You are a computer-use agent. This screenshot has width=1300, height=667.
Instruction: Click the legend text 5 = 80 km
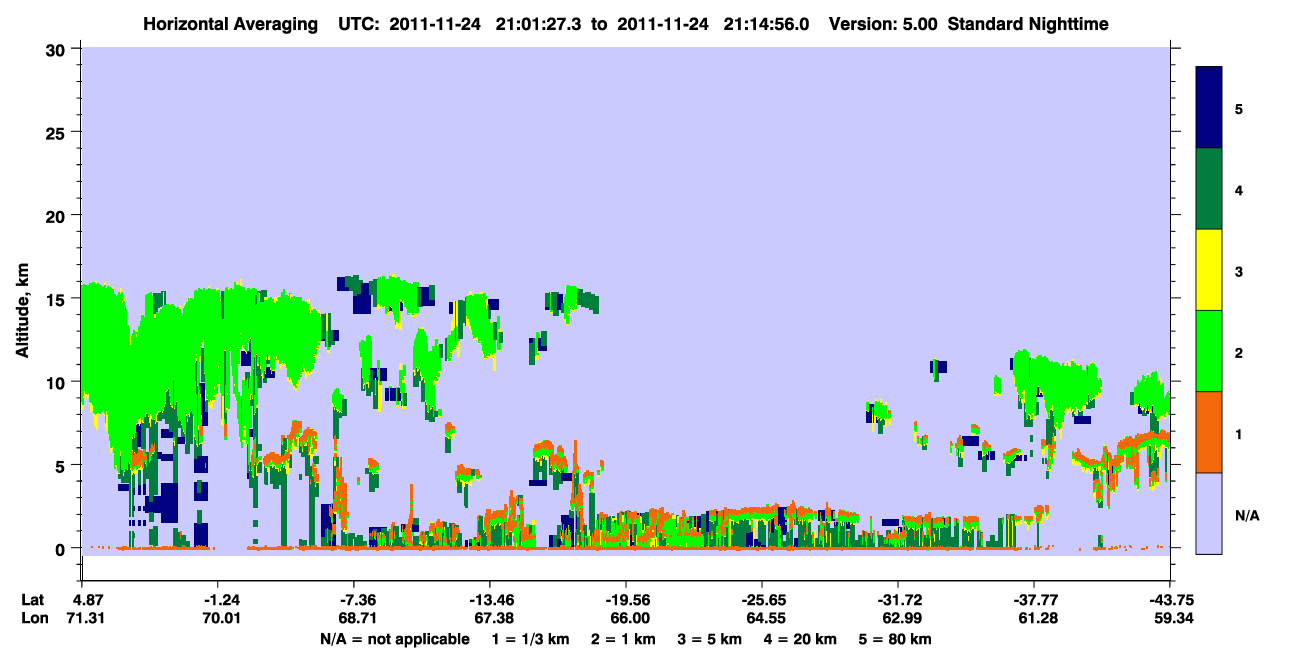897,639
